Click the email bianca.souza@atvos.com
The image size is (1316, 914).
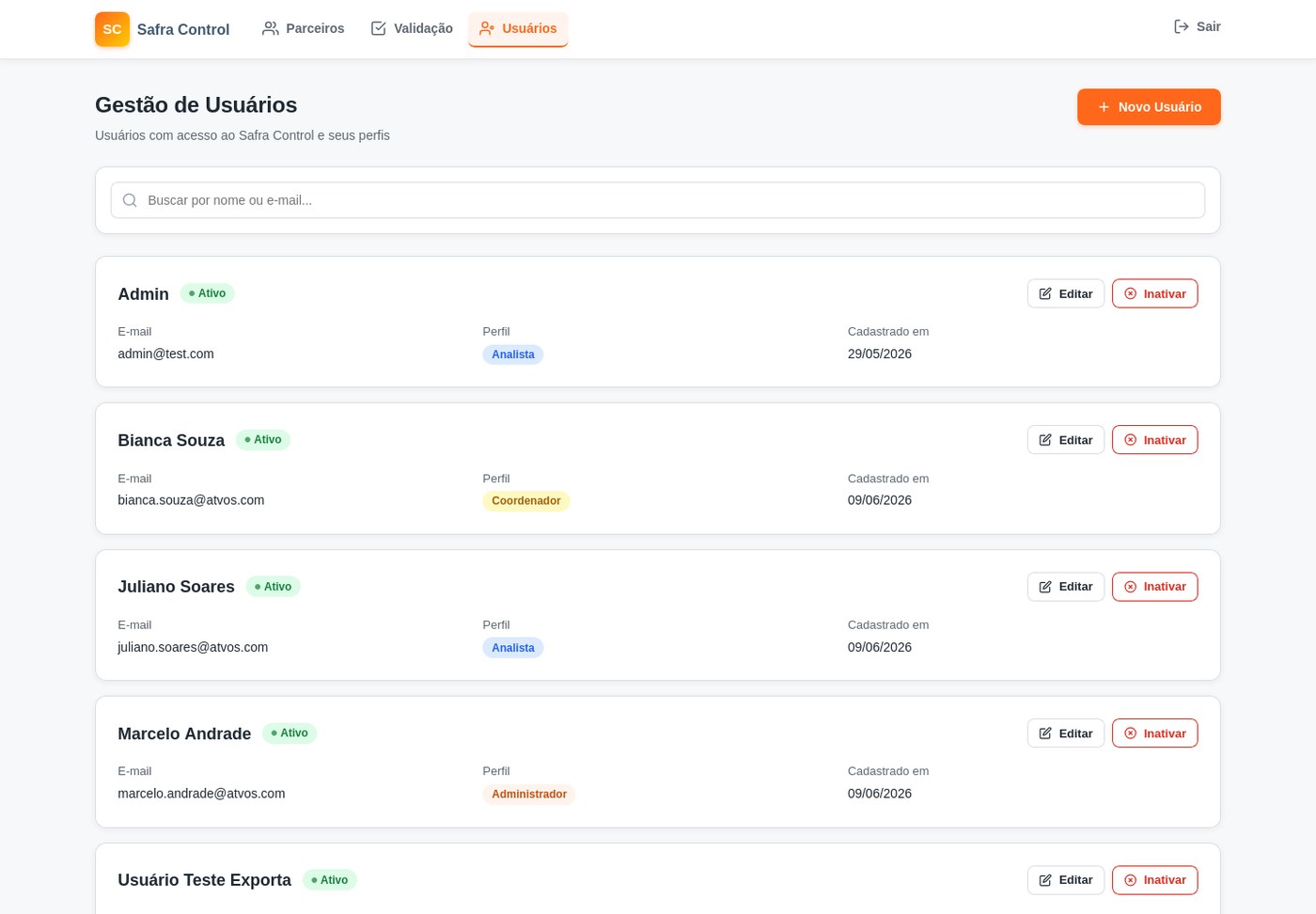point(191,500)
